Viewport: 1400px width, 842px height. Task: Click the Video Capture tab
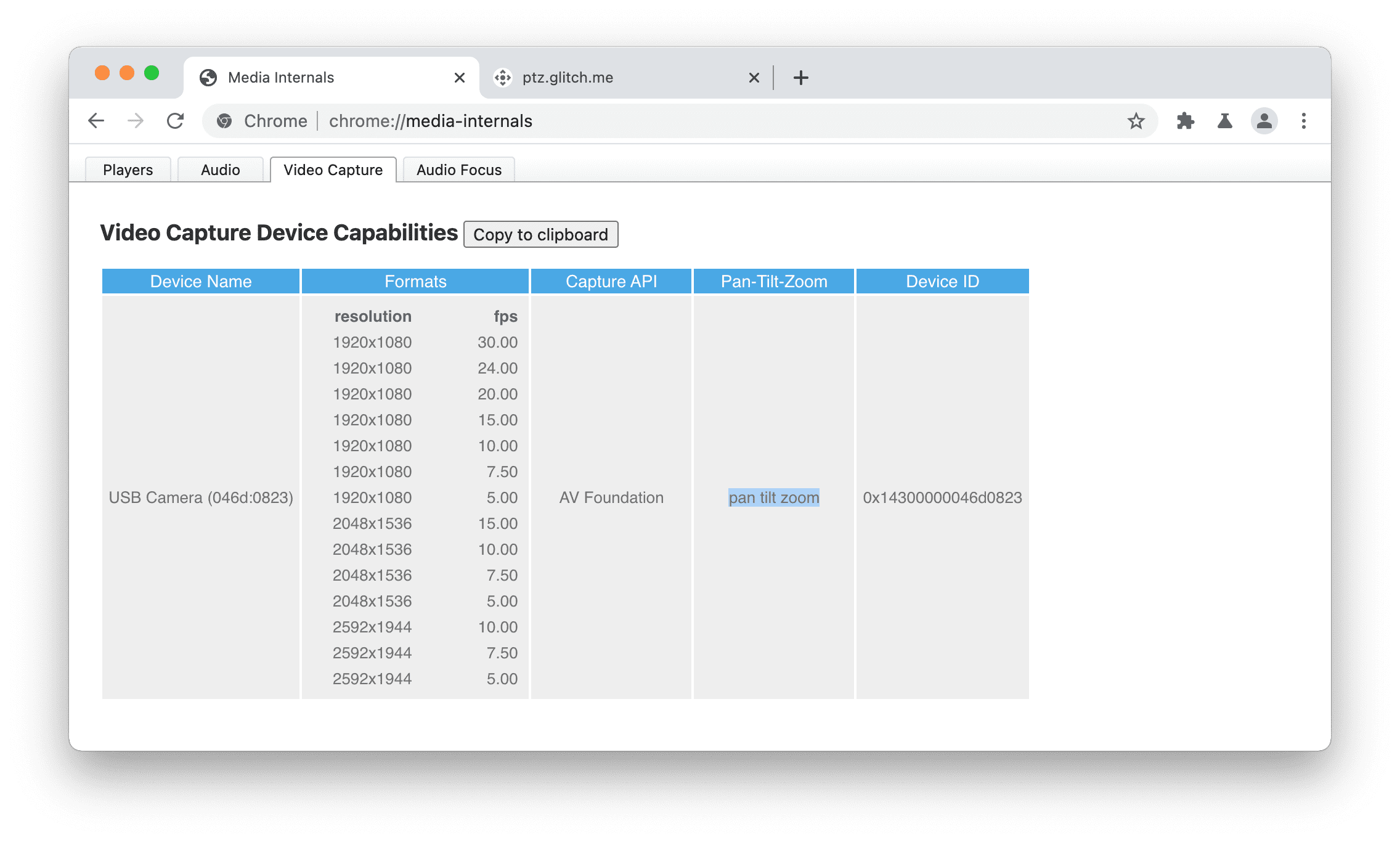(x=333, y=169)
